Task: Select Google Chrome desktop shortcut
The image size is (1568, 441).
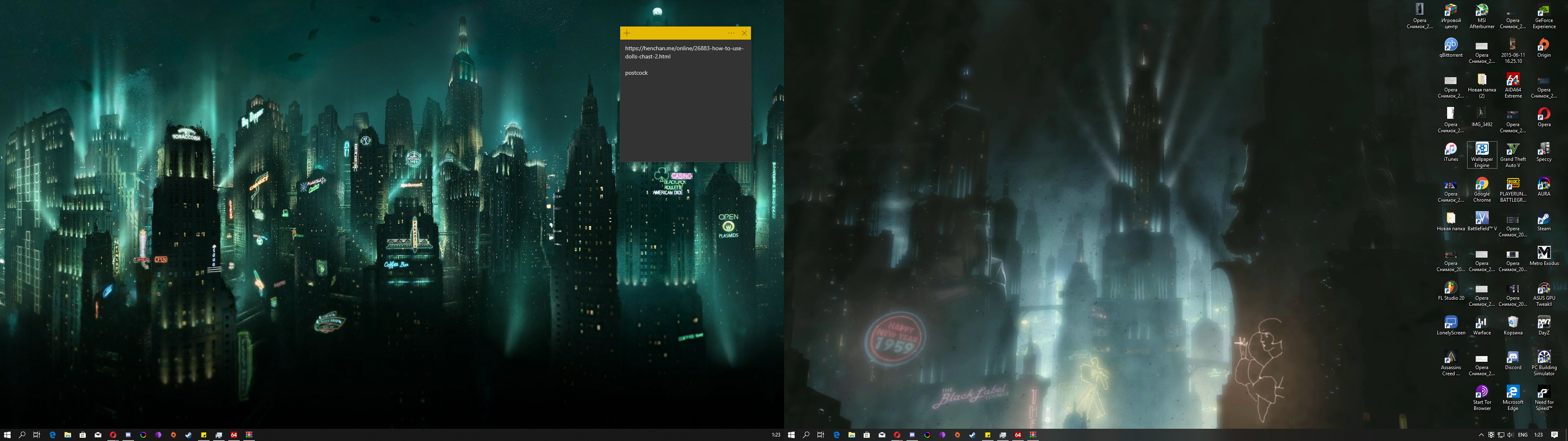Action: coord(1482,190)
